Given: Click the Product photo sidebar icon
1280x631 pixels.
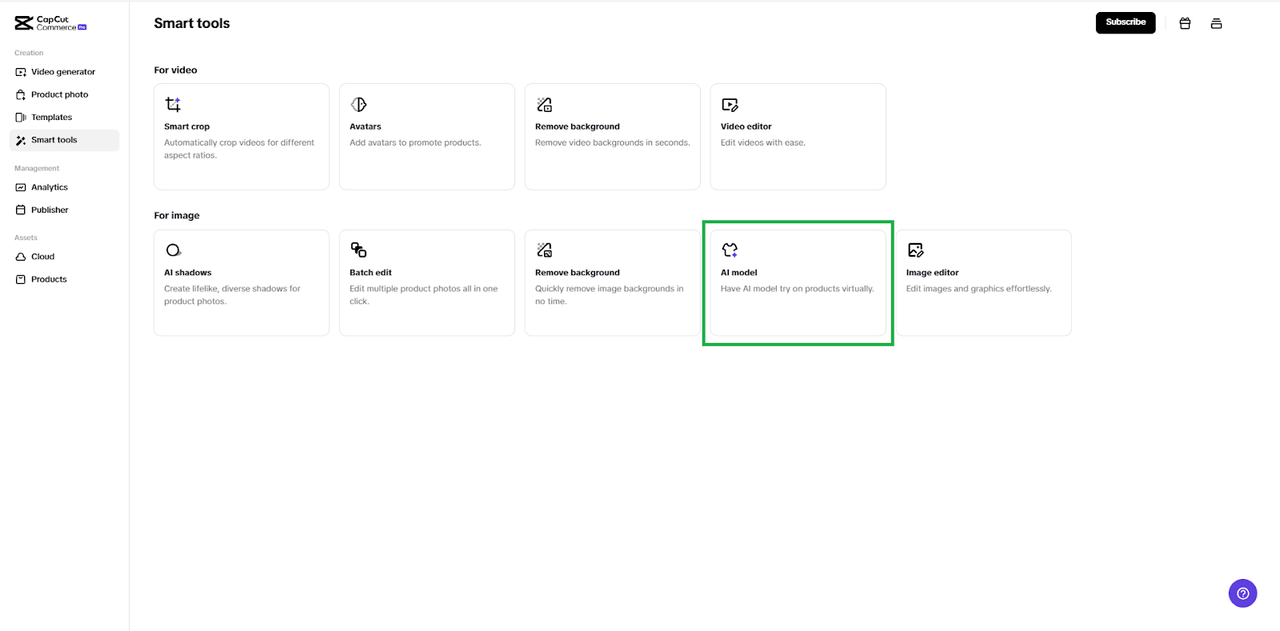Looking at the screenshot, I should click(x=21, y=95).
